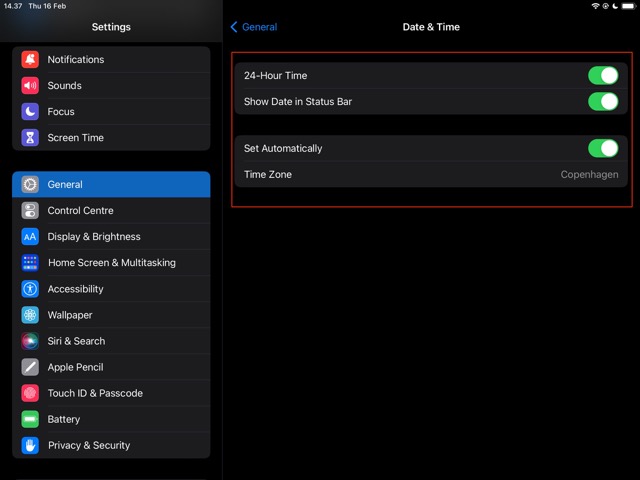This screenshot has width=640, height=480.
Task: Tap the Screen Time hourglass icon
Action: click(30, 138)
